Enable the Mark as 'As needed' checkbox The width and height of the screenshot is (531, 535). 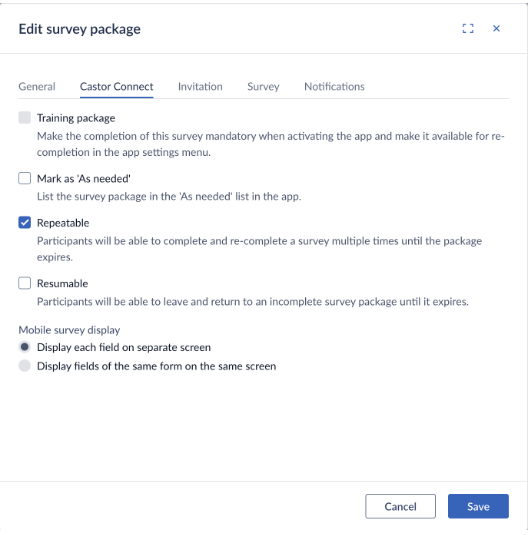[x=25, y=178]
